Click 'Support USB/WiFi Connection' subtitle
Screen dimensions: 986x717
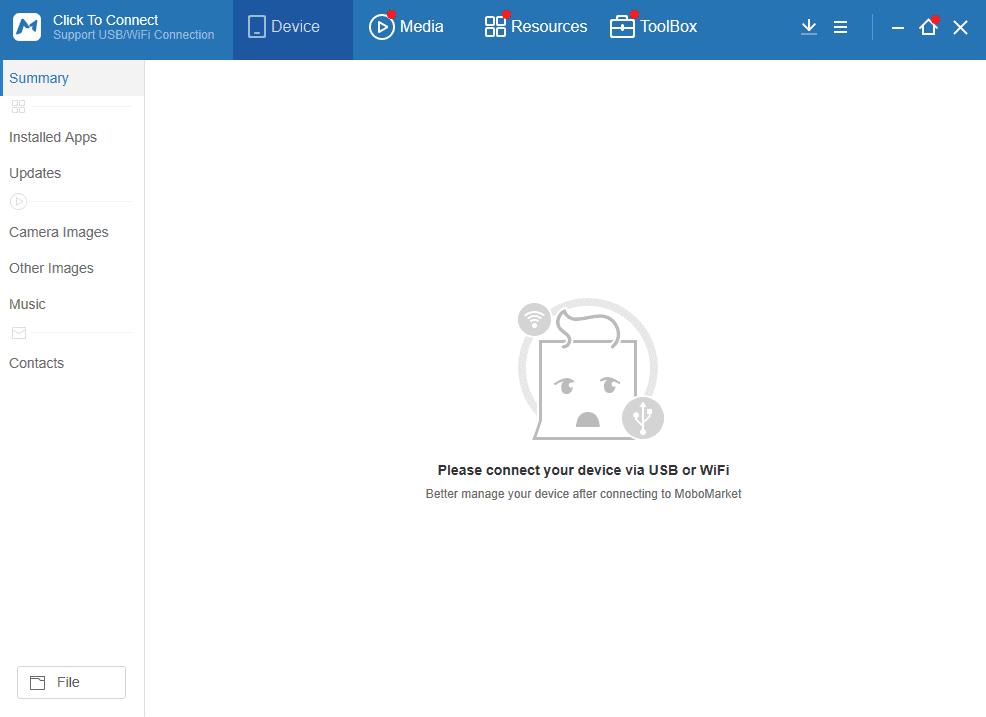pyautogui.click(x=133, y=35)
